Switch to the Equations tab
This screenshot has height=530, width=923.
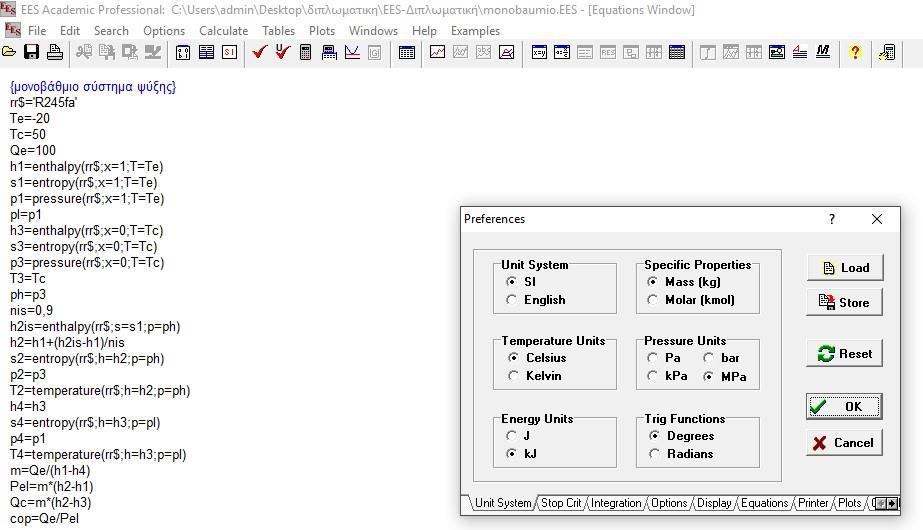tap(764, 503)
